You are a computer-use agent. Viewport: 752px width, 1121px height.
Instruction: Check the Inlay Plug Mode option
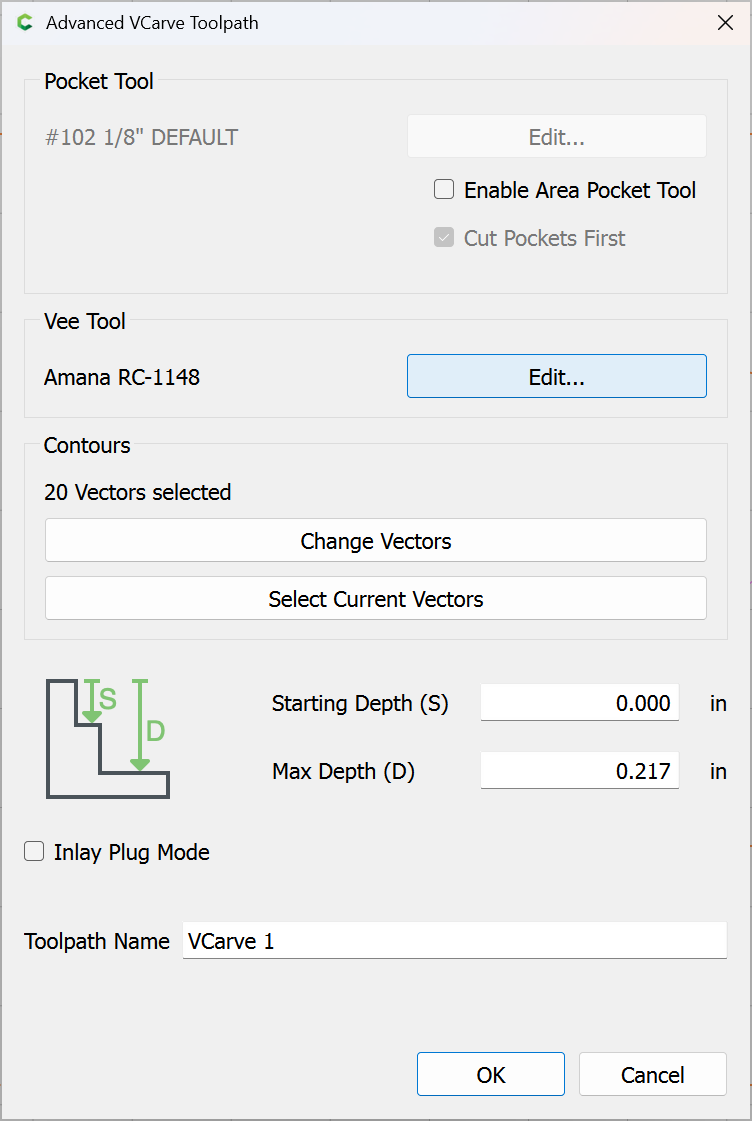tap(35, 852)
